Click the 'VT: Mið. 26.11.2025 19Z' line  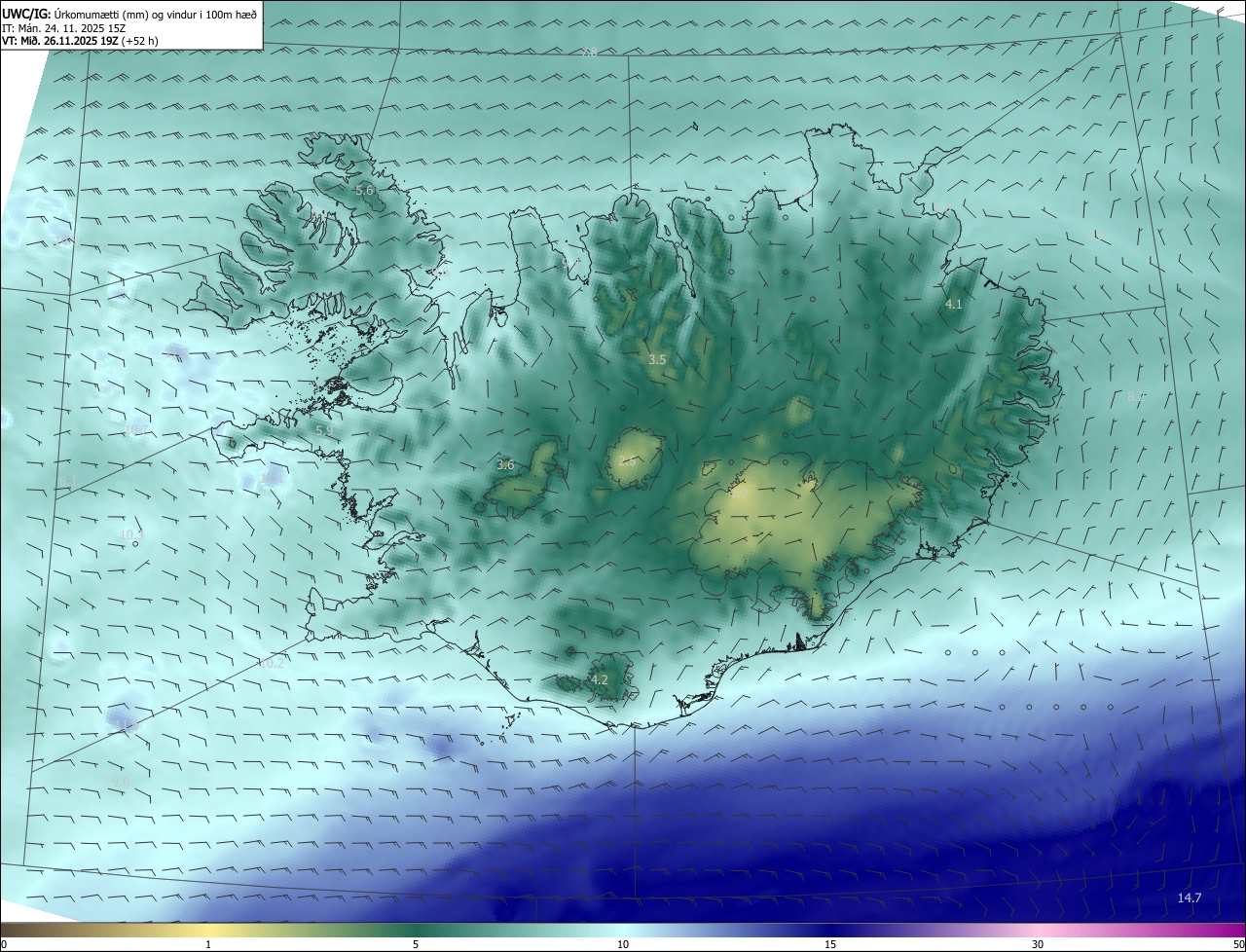tap(80, 41)
